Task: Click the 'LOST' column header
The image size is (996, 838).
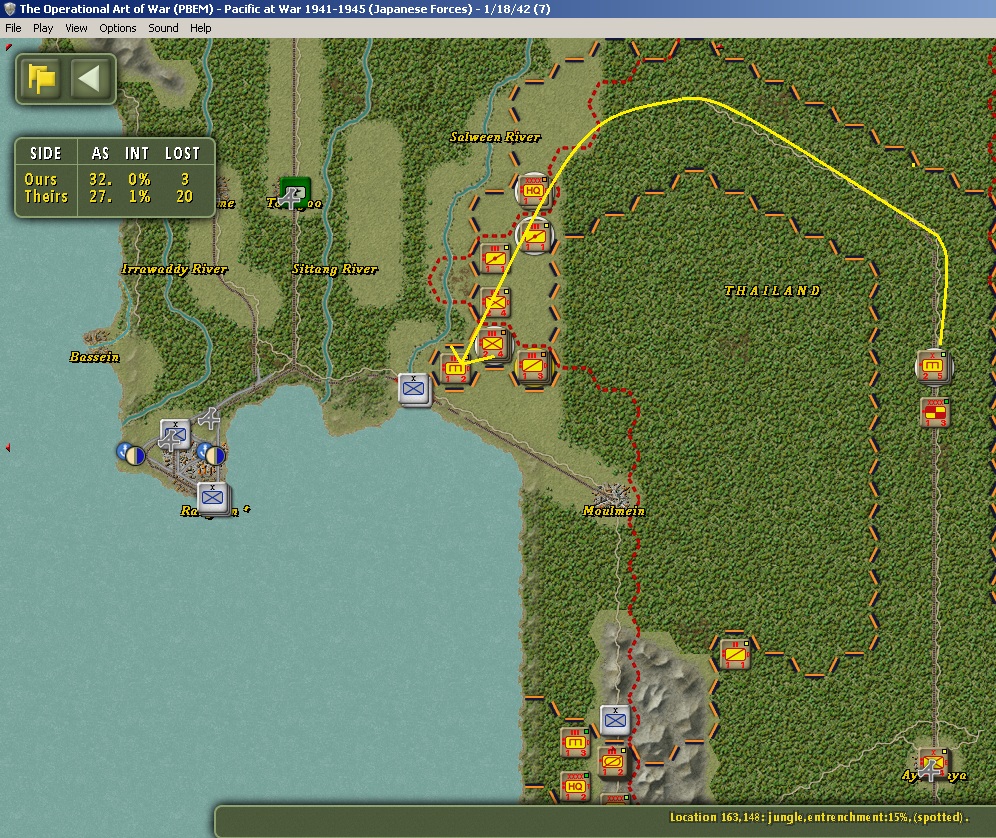Action: [182, 154]
